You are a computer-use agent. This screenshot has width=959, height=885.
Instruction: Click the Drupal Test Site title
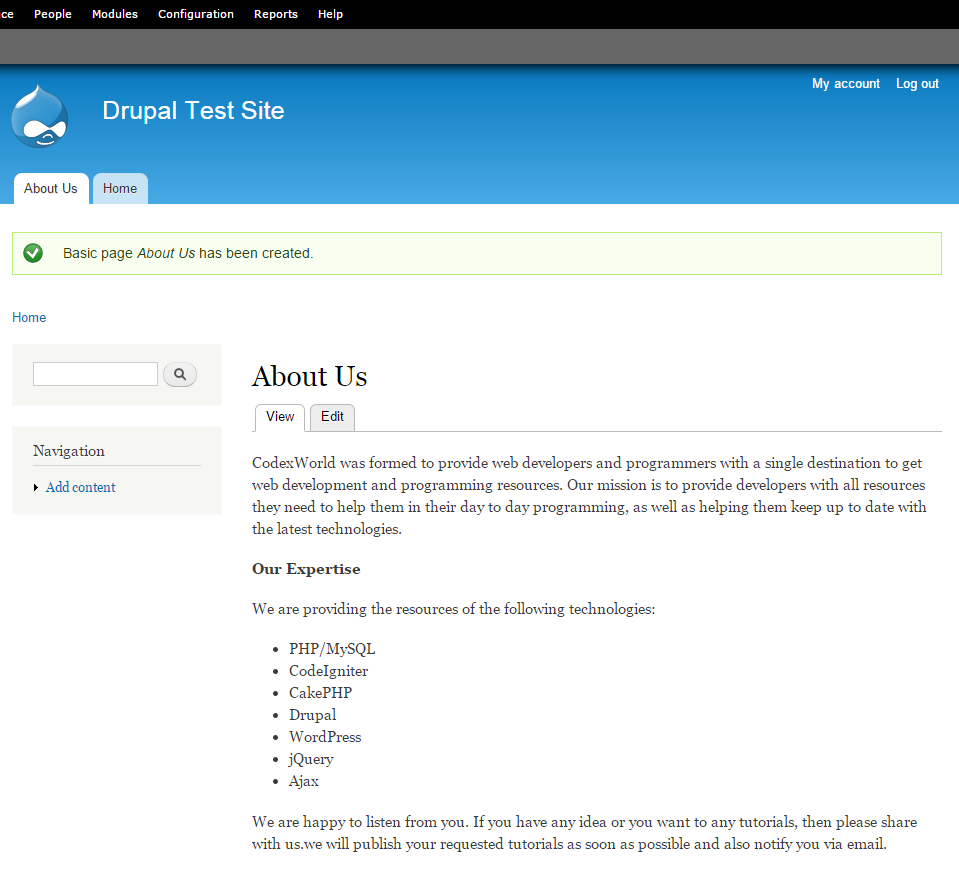pos(193,111)
